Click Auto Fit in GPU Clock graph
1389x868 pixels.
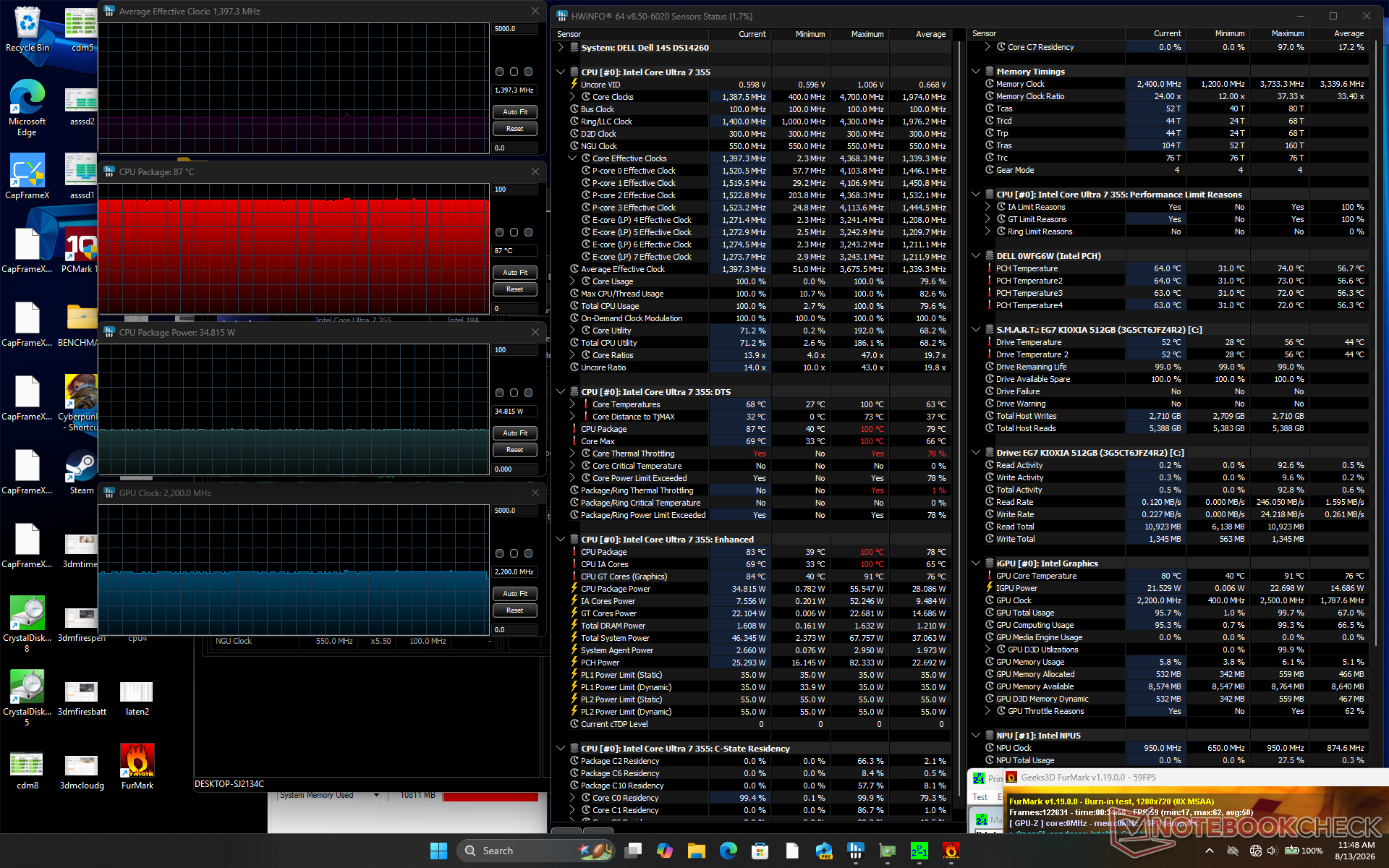coord(515,594)
